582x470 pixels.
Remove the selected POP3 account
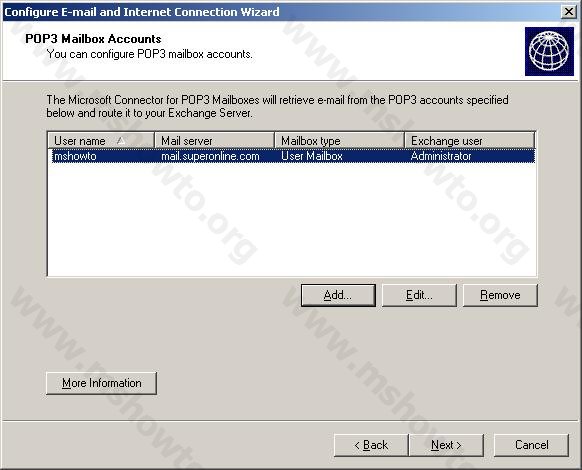(500, 295)
